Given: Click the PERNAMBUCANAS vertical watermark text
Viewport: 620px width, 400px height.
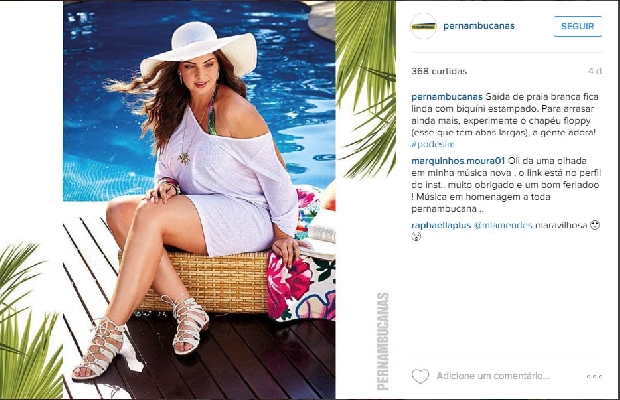Looking at the screenshot, I should click(383, 342).
